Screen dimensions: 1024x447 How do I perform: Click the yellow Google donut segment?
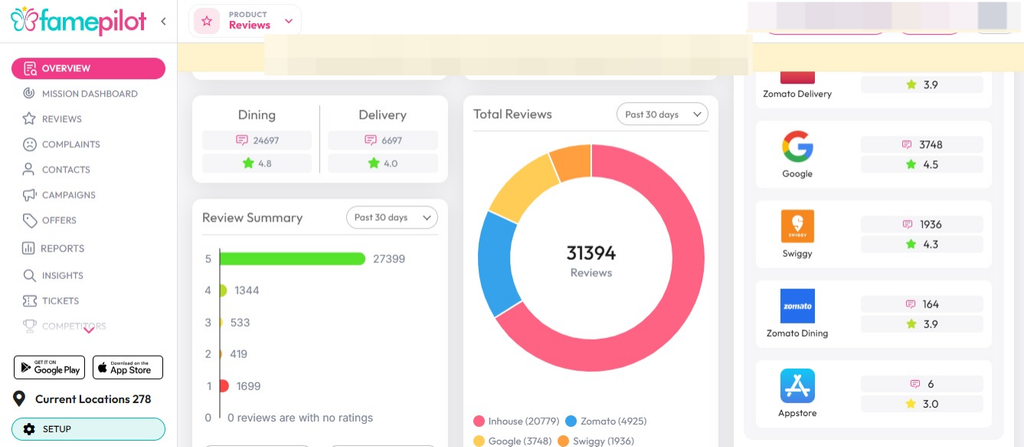524,186
